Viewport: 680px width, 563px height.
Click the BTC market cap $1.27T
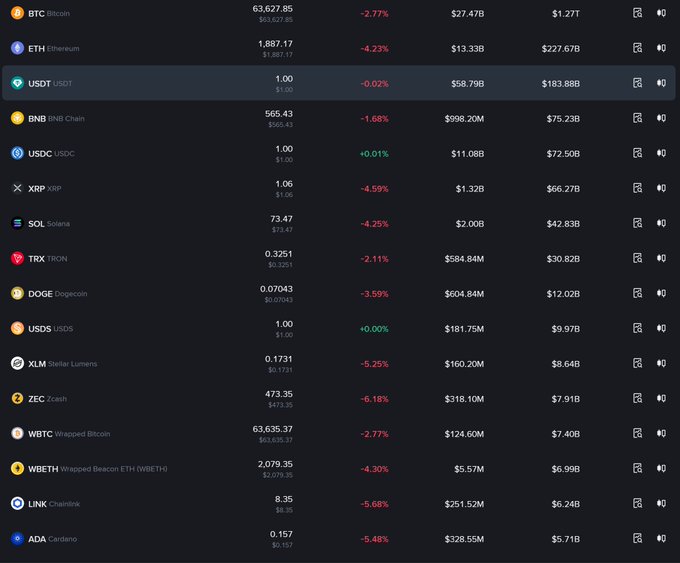coord(566,14)
